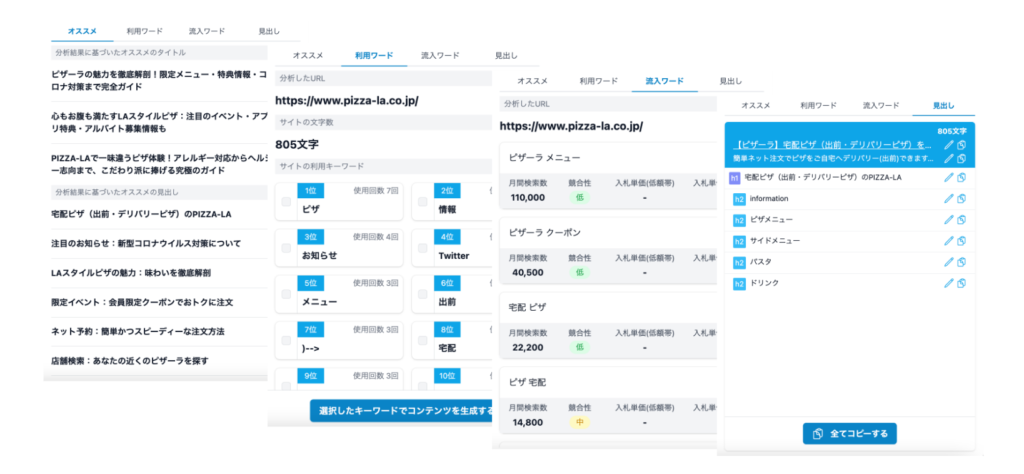The width and height of the screenshot is (1024, 474).
Task: Select the 4位 Twitter keyword checkbox
Action: 423,248
